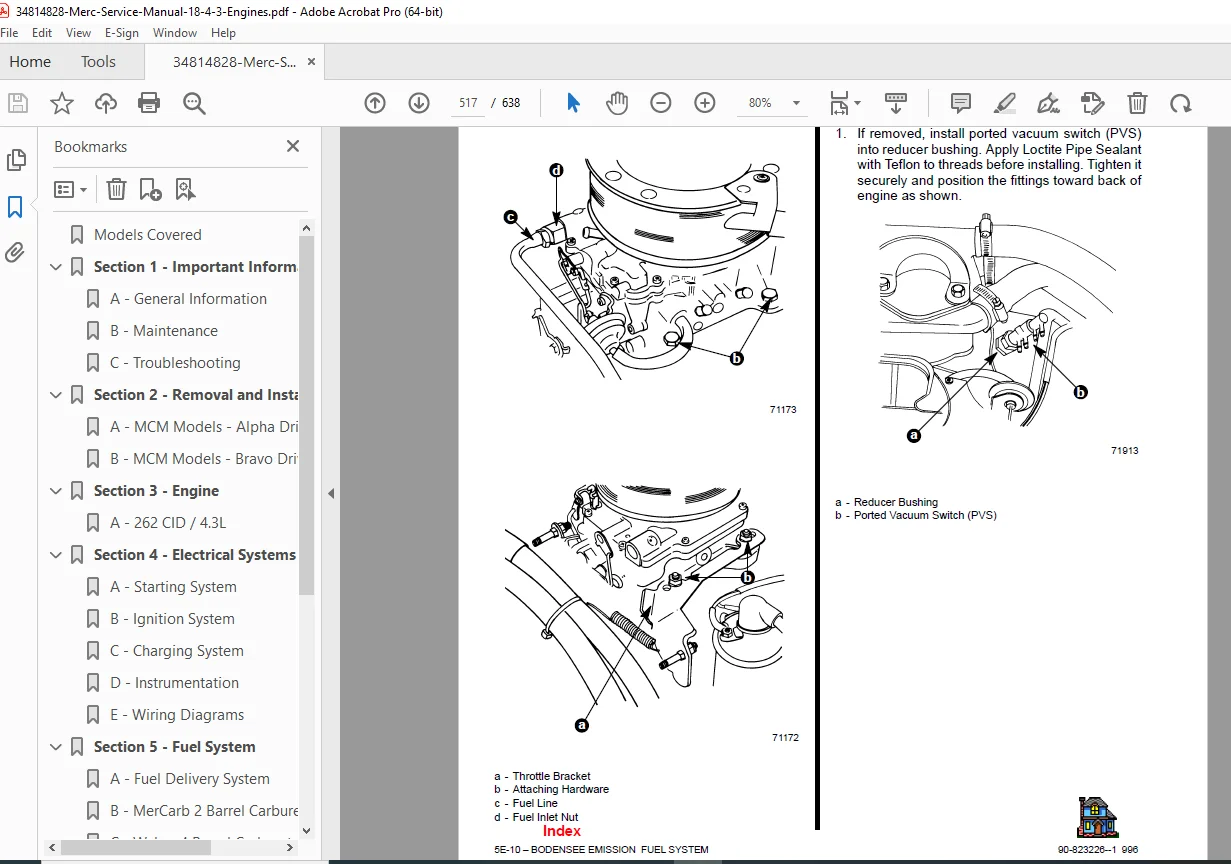Select the 34814828-Merc-S... document tab
Viewport: 1231px width, 864px height.
click(x=234, y=62)
